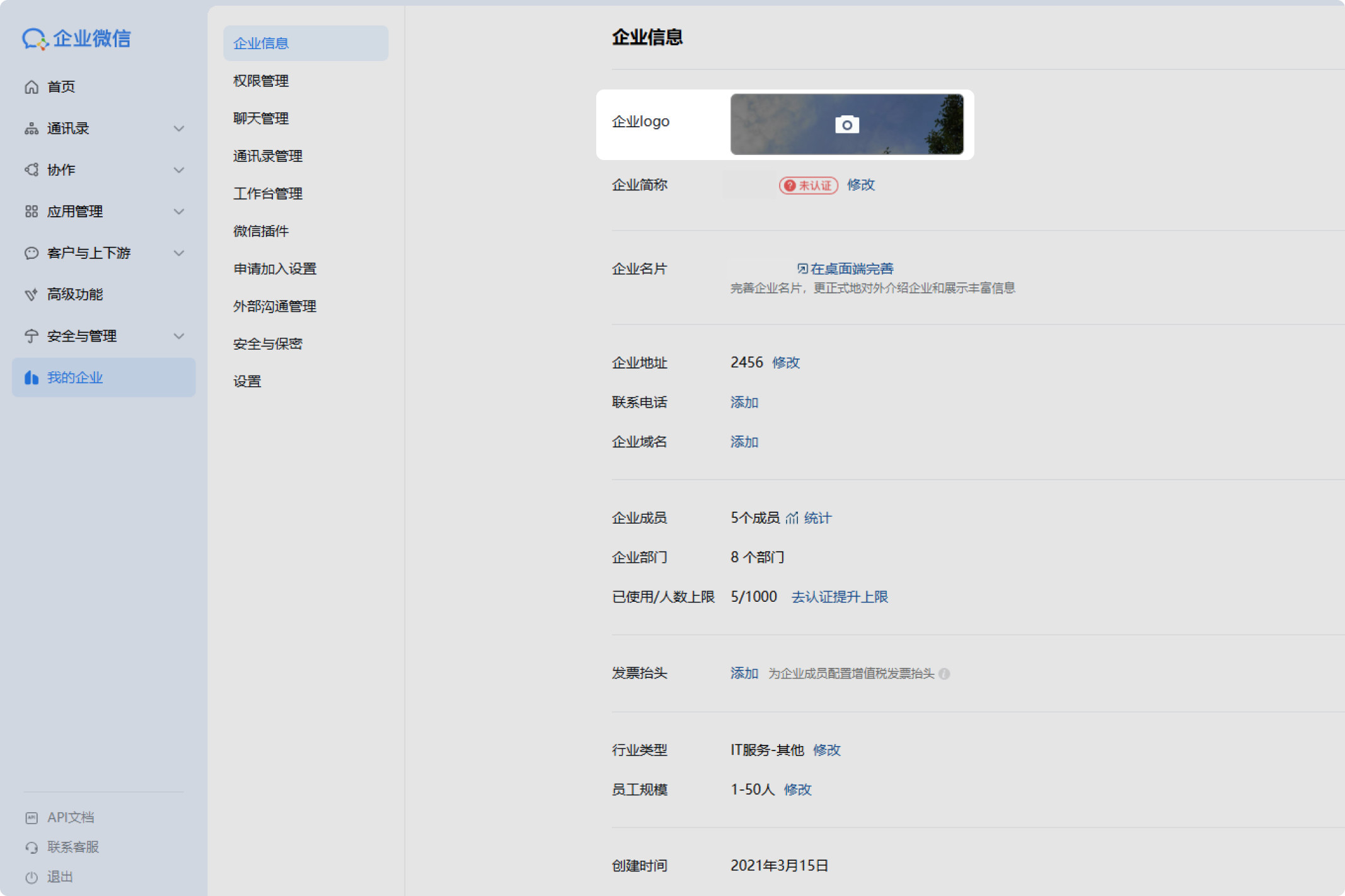
Task: Open the 设置 submenu item
Action: tap(247, 382)
